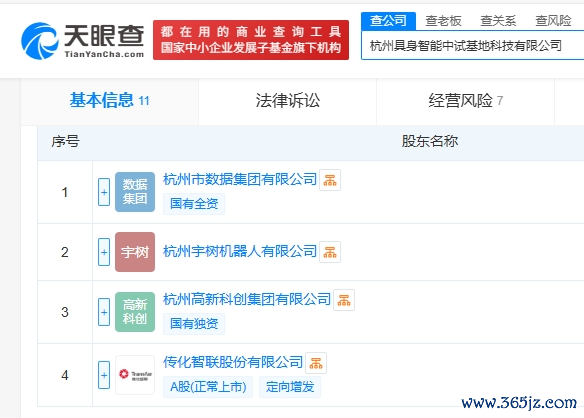Viewport: 584px width, 418px height.
Task: Click the company search input field
Action: point(472,46)
